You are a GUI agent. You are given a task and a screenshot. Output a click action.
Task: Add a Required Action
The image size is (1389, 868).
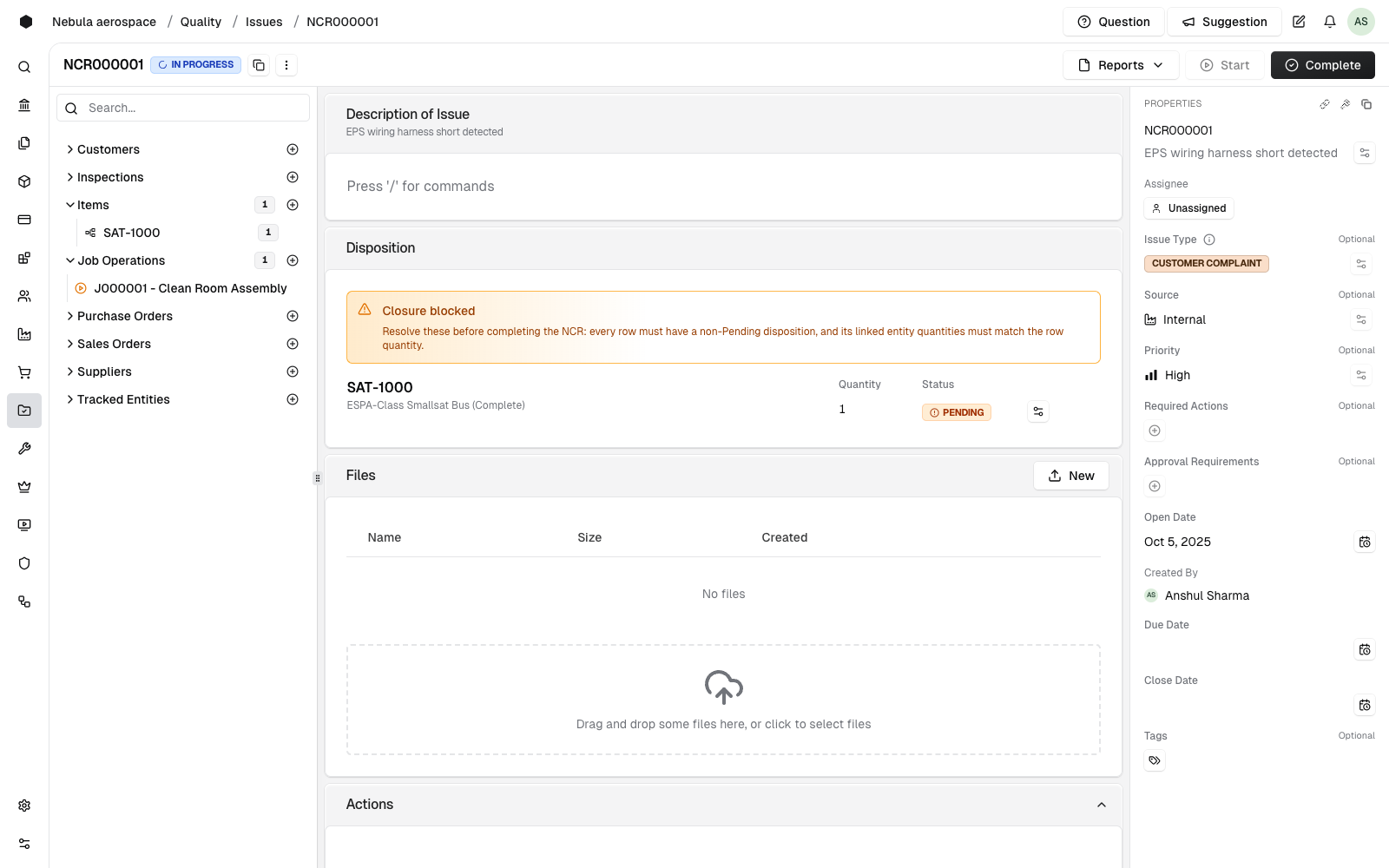(1155, 431)
